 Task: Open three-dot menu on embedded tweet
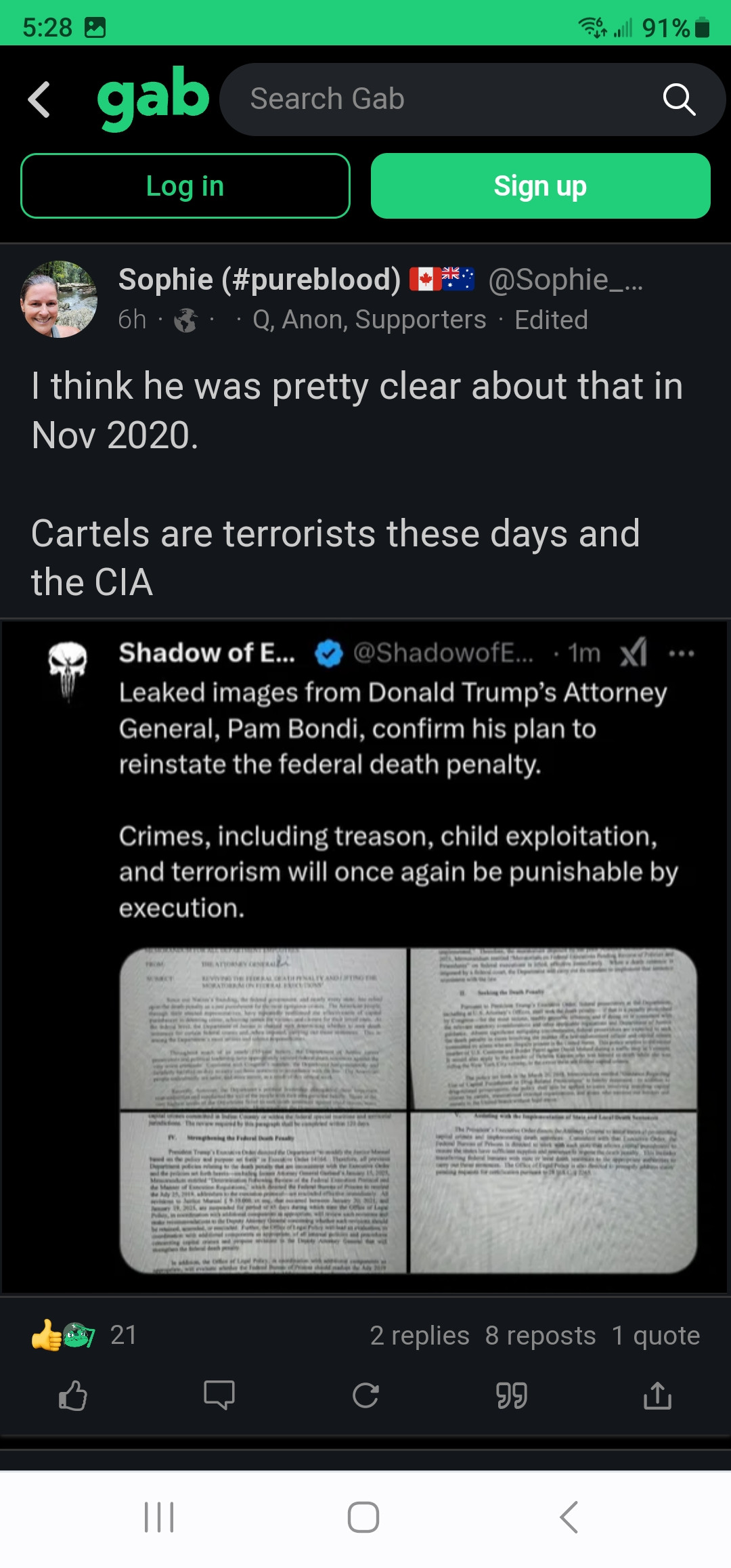coord(681,653)
